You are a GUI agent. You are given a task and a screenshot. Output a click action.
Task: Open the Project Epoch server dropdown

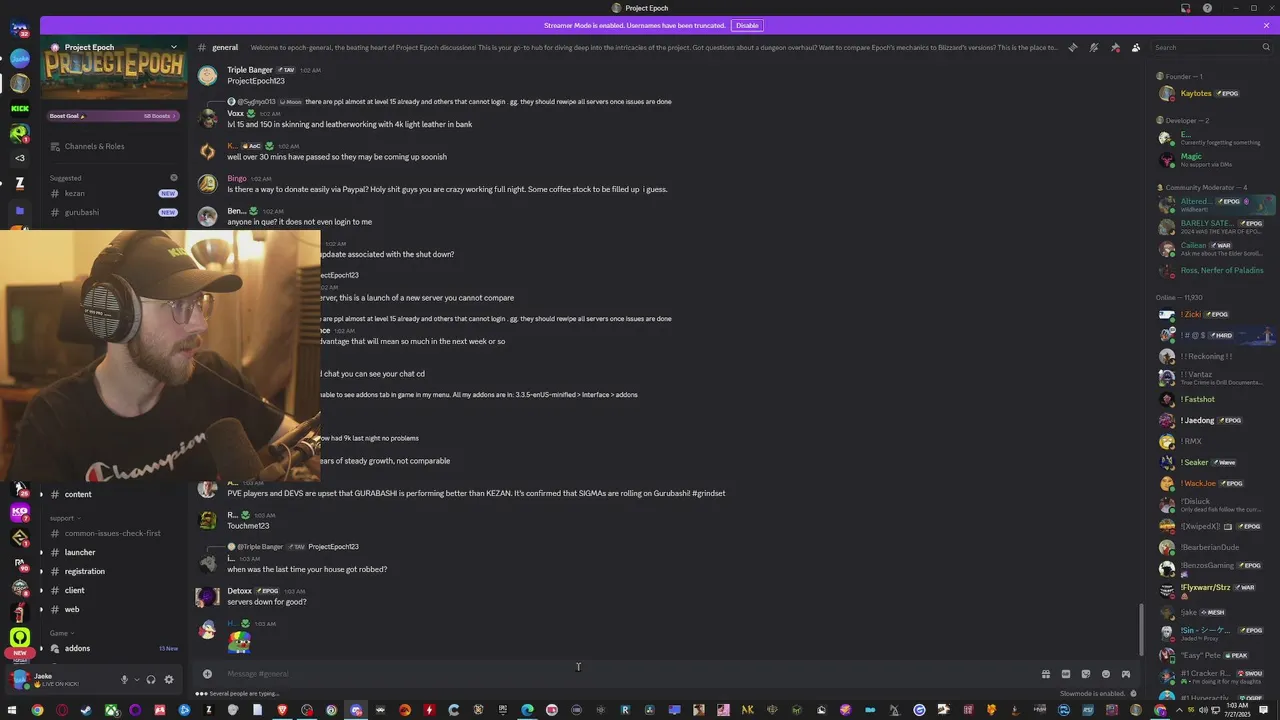[174, 47]
